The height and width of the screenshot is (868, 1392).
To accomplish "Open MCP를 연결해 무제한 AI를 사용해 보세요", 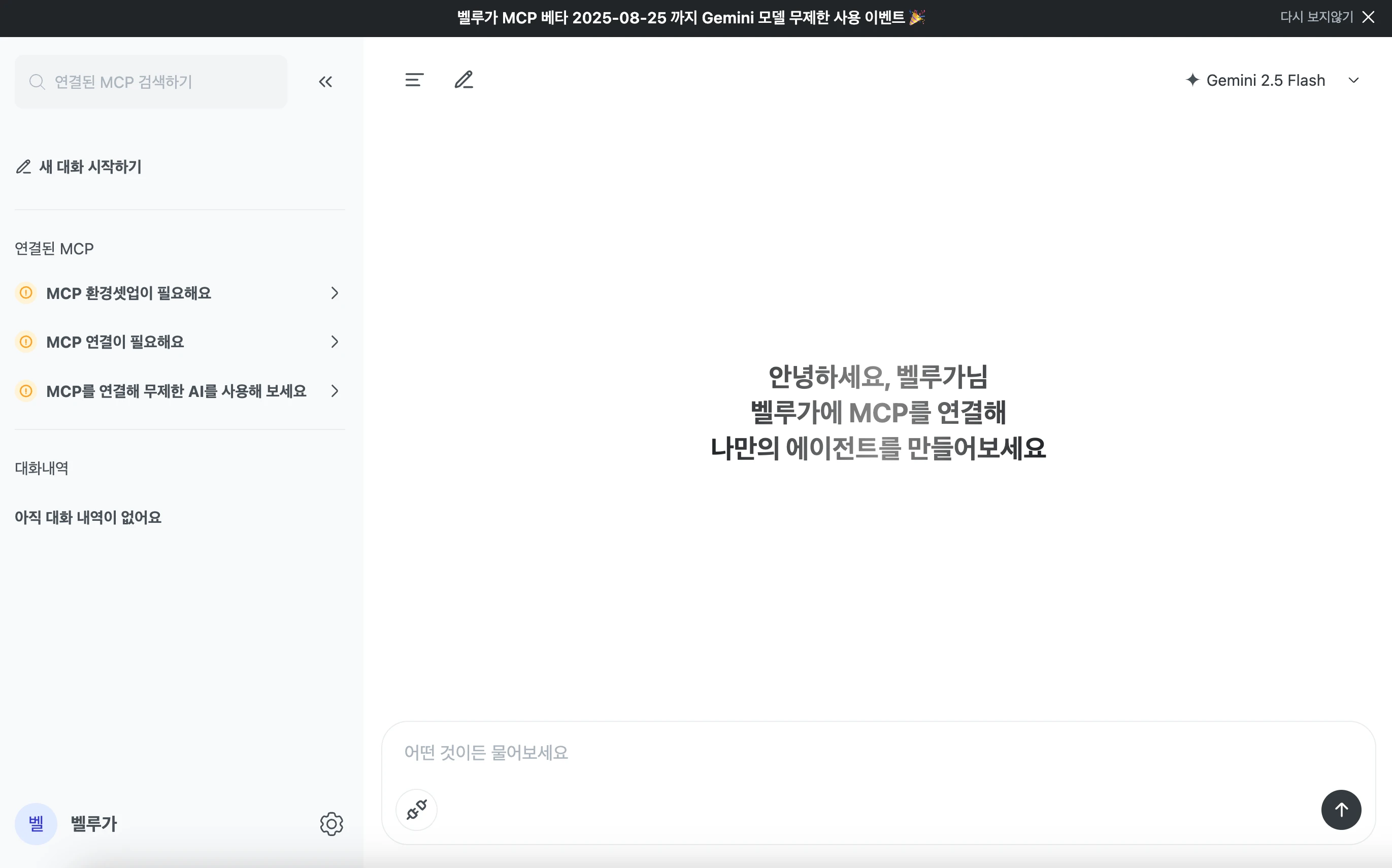I will (x=180, y=391).
